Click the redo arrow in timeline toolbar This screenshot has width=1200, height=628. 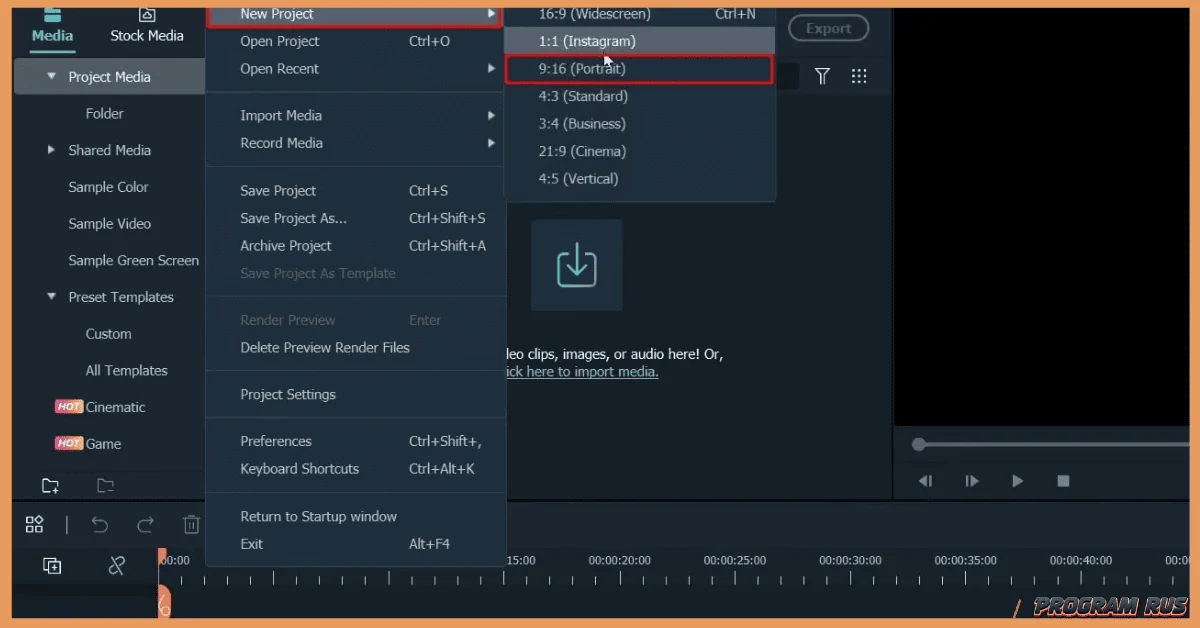point(146,524)
